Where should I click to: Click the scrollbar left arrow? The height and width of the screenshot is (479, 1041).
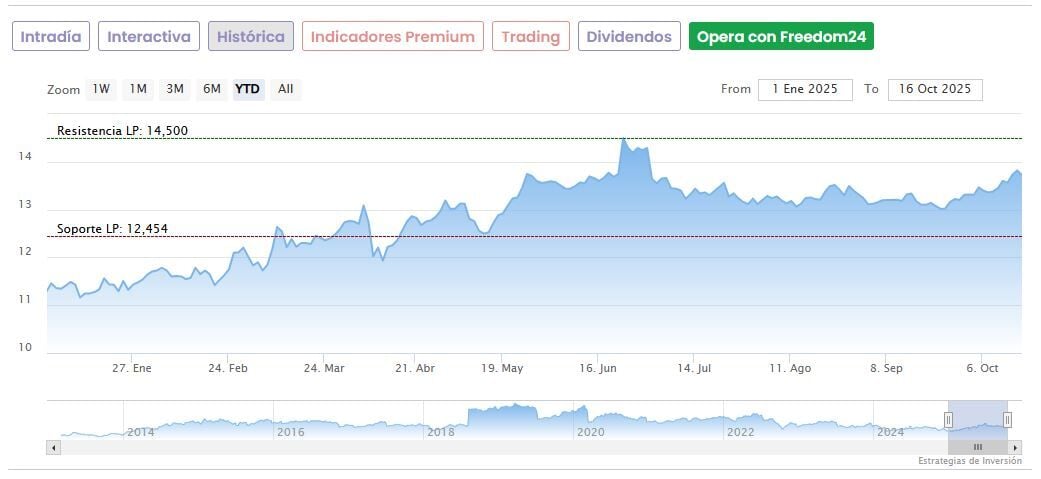[x=54, y=448]
